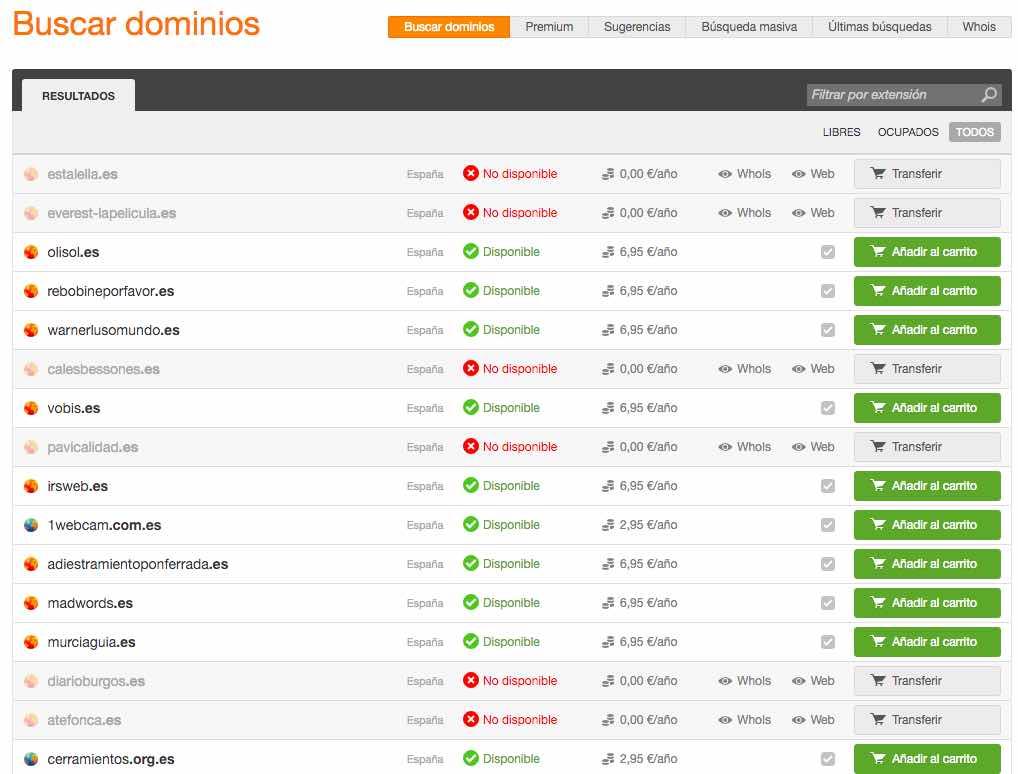
Task: Click the Whois eye icon for estalella.es
Action: (725, 174)
